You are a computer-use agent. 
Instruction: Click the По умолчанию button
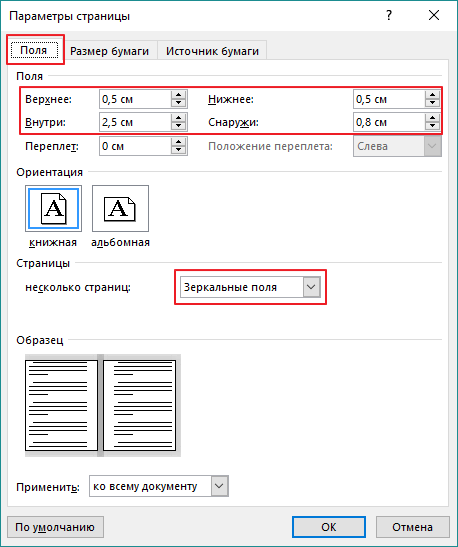(55, 527)
